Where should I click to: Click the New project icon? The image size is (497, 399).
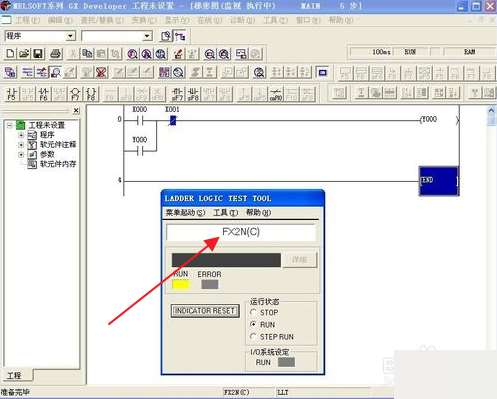10,54
